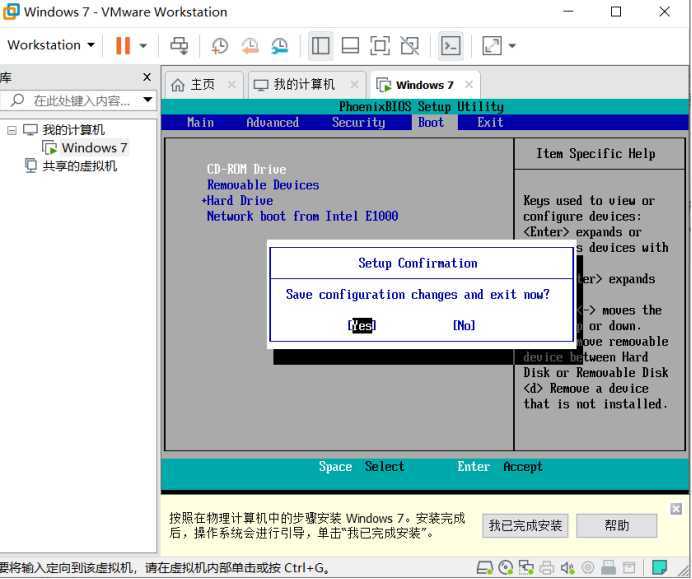Click the Enter Accept key hint

click(x=500, y=466)
